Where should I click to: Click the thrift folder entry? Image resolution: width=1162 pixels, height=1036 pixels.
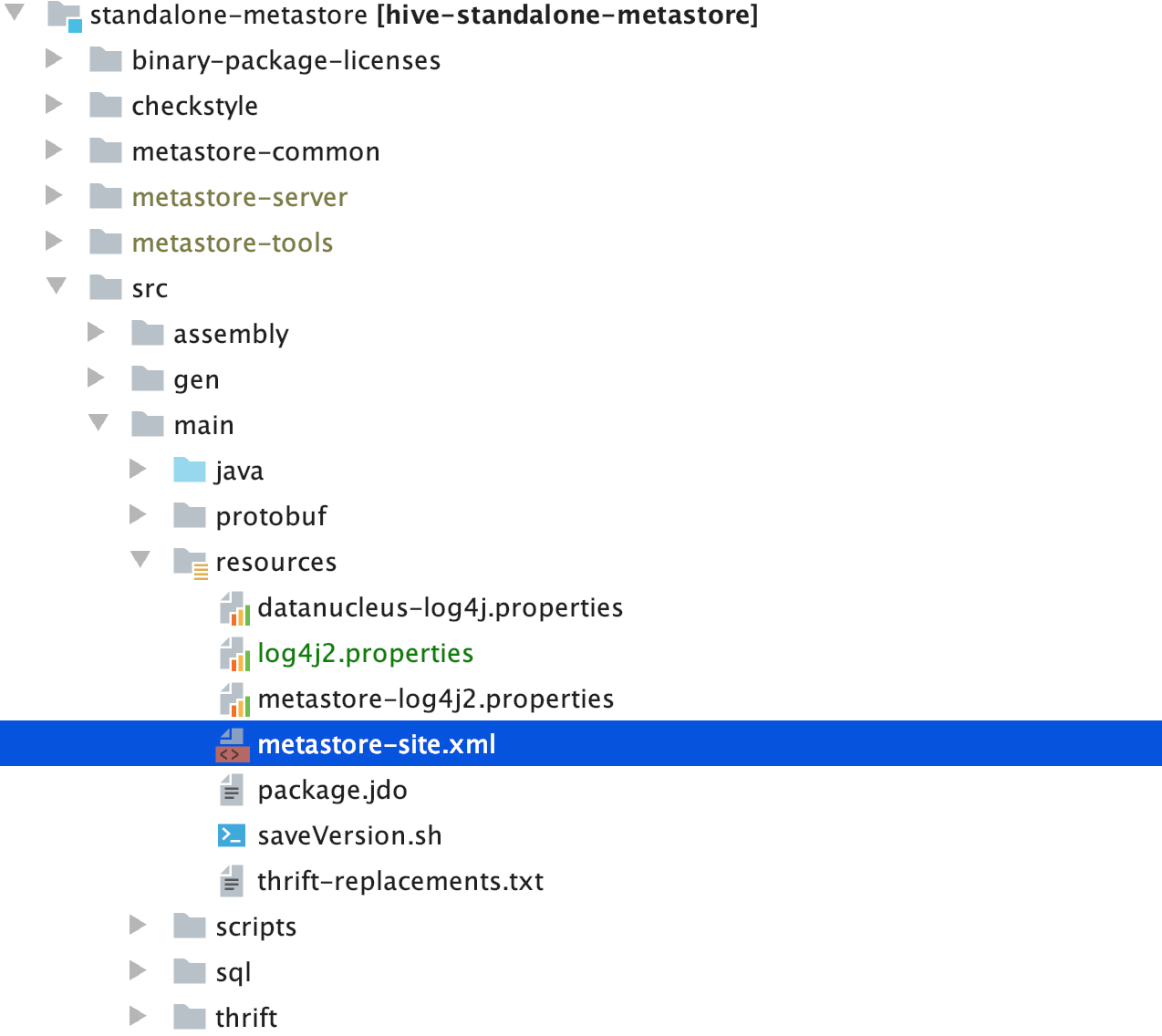click(246, 1017)
